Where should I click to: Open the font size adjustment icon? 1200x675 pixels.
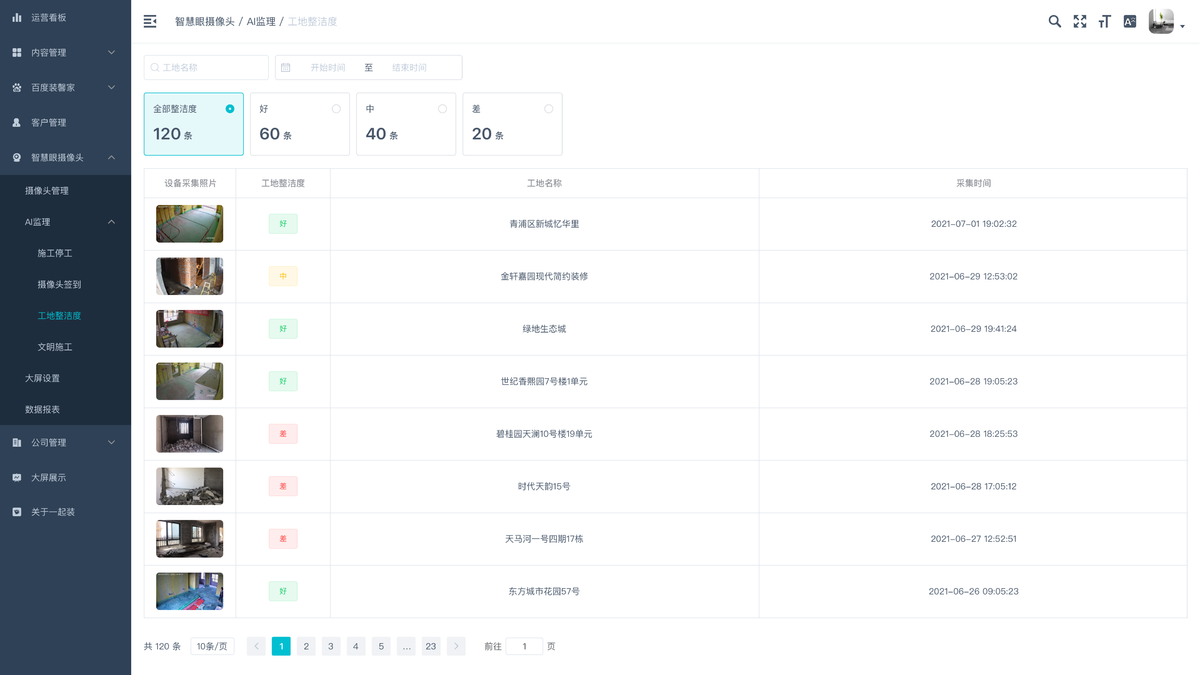[1105, 21]
